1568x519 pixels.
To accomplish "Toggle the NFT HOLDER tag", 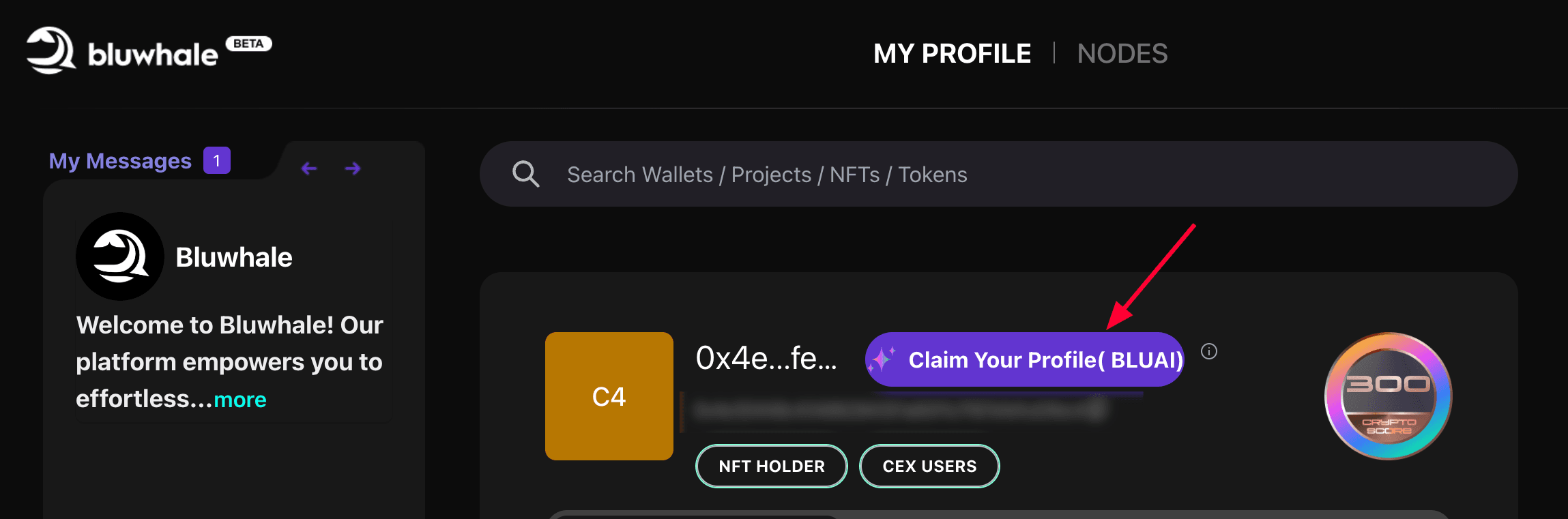I will [771, 466].
